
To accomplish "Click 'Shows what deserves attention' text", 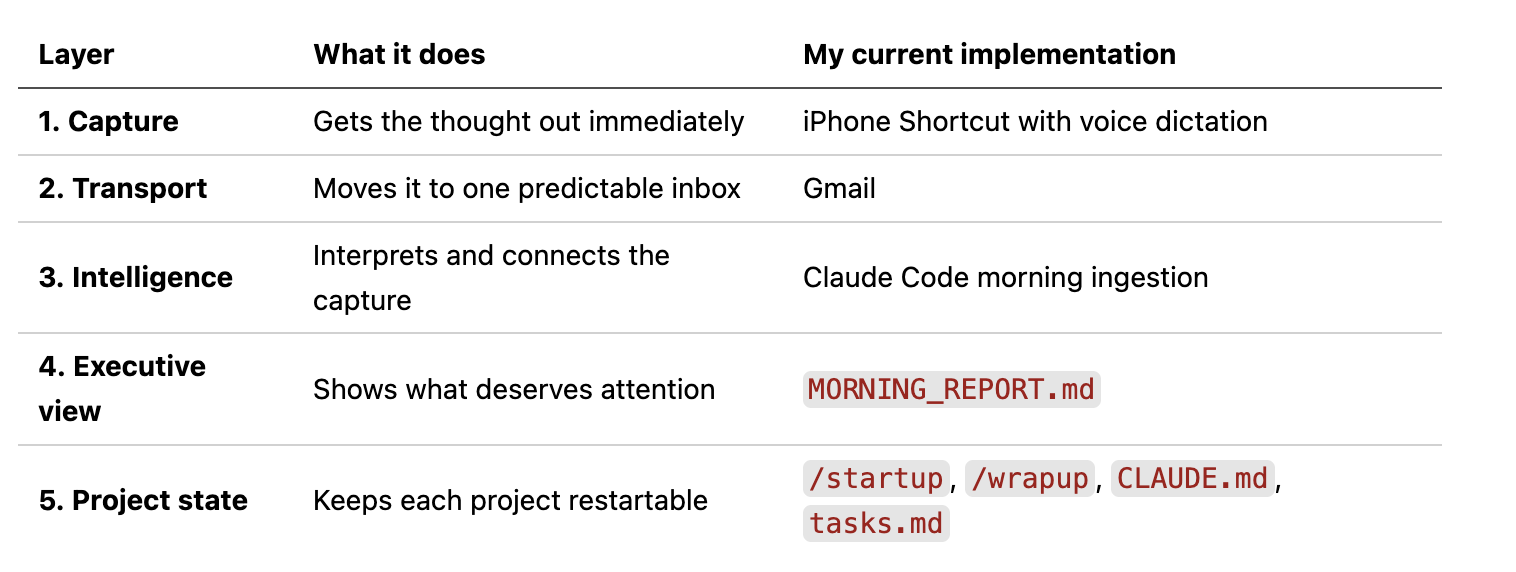I will pyautogui.click(x=514, y=389).
